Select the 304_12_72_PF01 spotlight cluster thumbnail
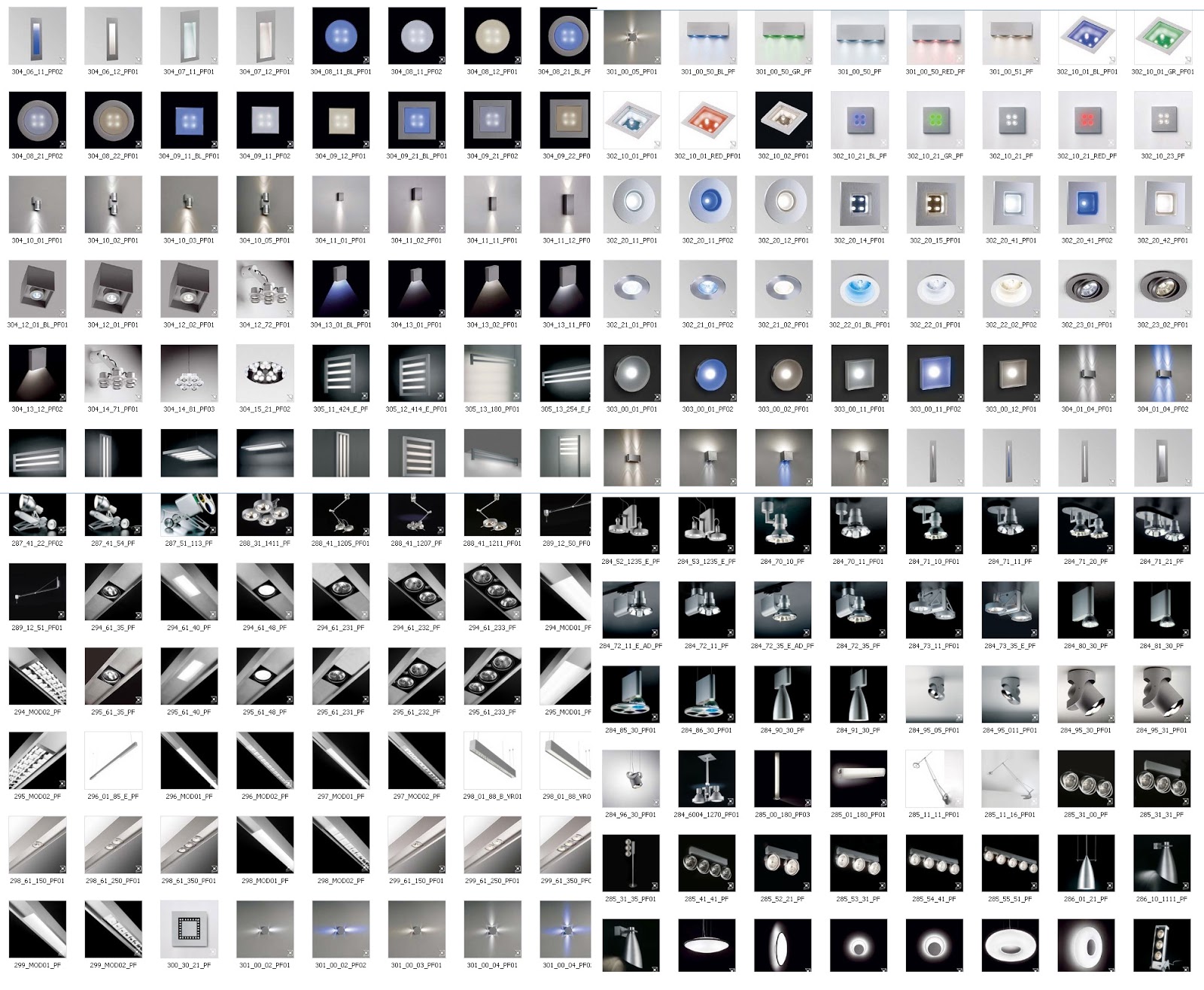The image size is (1204, 990). coord(265,288)
